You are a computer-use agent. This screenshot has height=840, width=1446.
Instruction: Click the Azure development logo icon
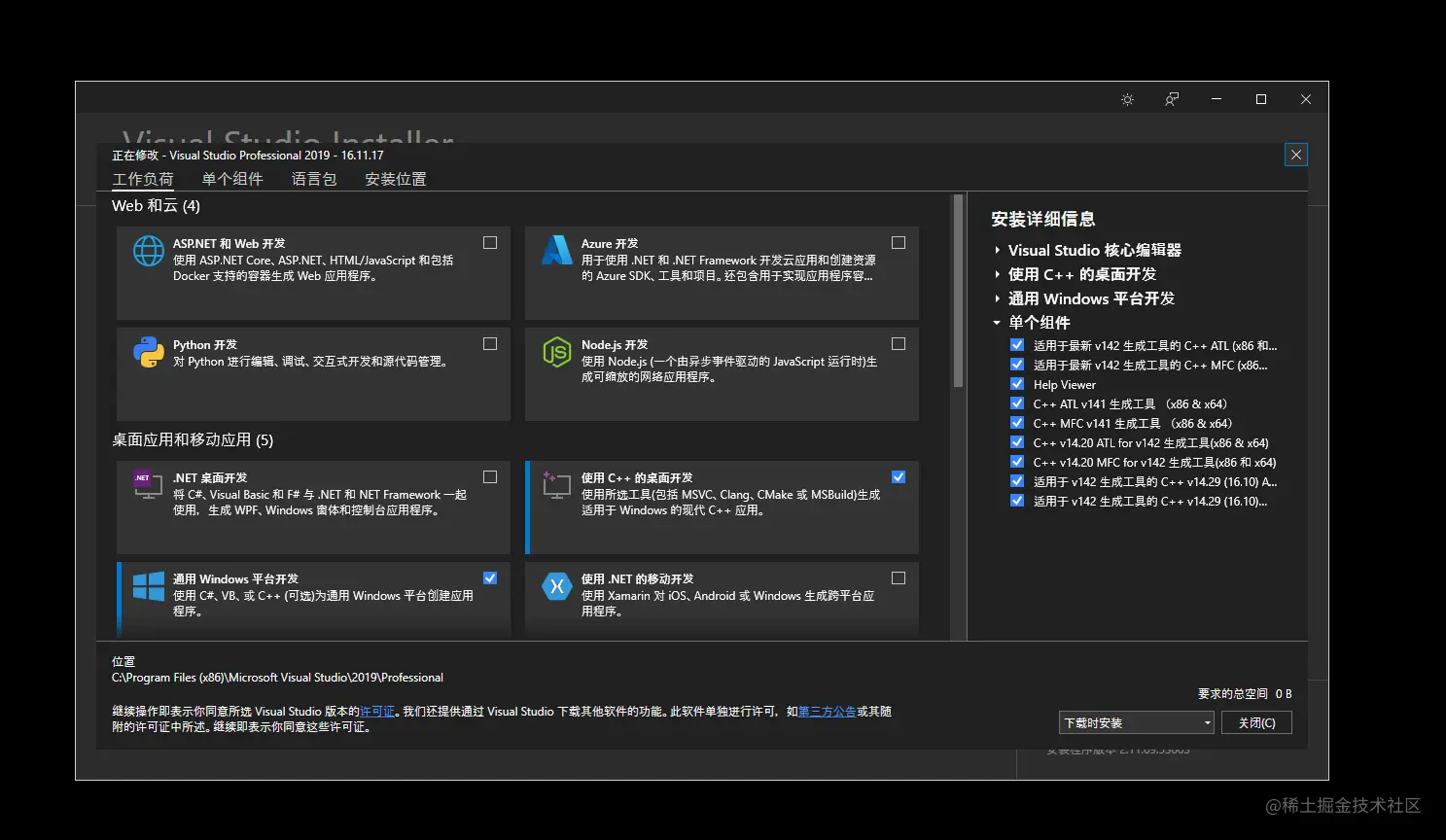[557, 250]
